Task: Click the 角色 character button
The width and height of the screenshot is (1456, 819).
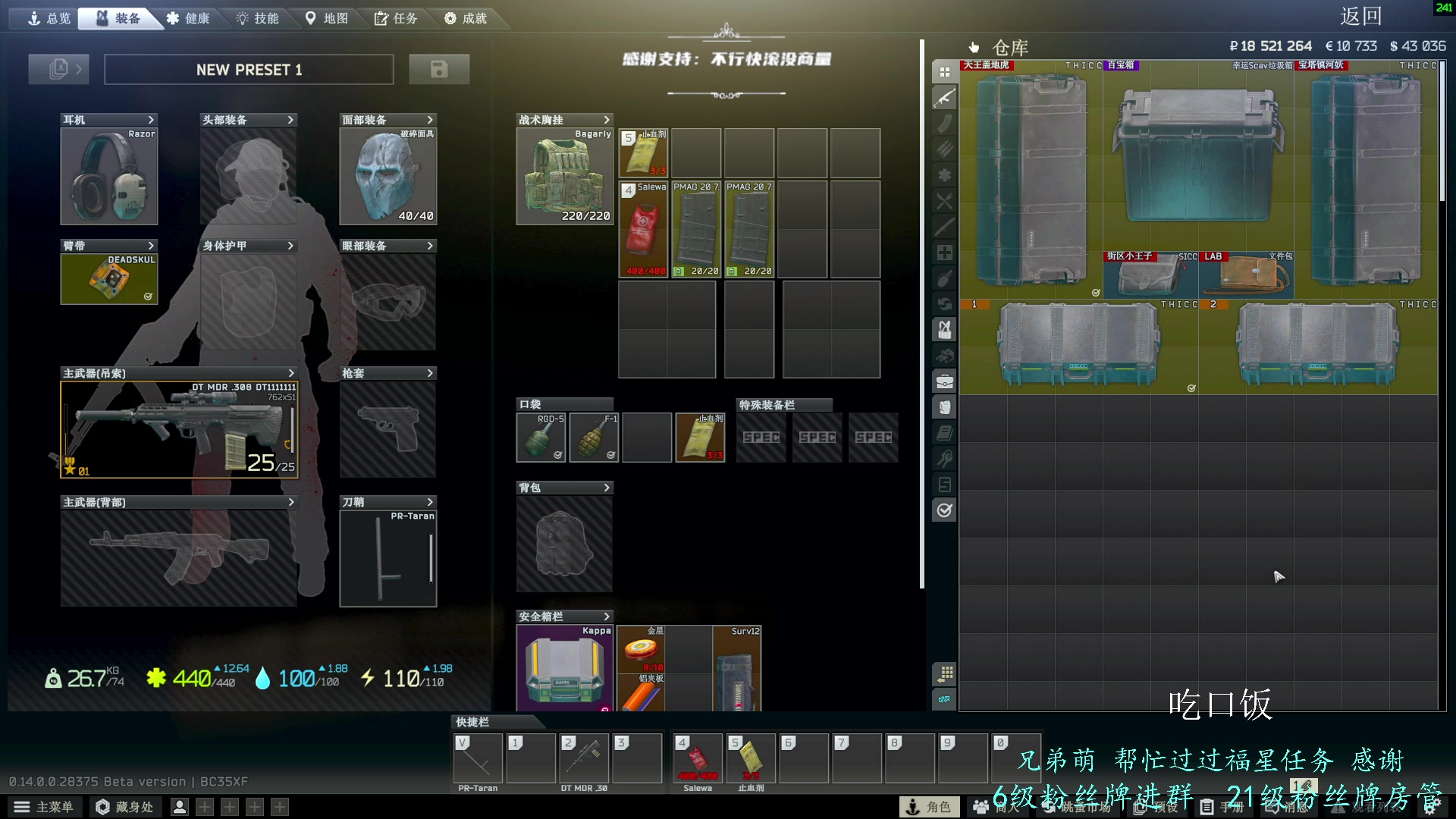Action: point(929,807)
